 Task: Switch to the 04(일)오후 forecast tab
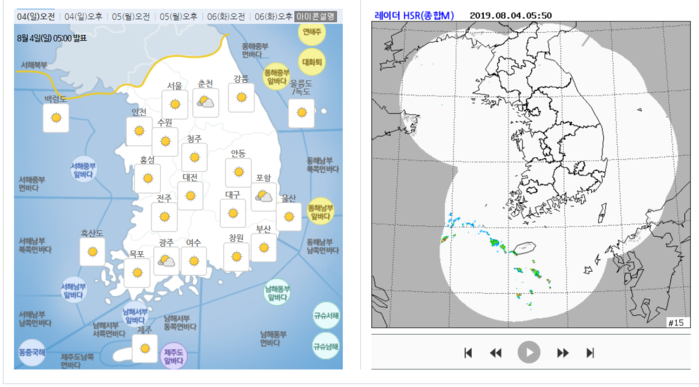point(83,16)
